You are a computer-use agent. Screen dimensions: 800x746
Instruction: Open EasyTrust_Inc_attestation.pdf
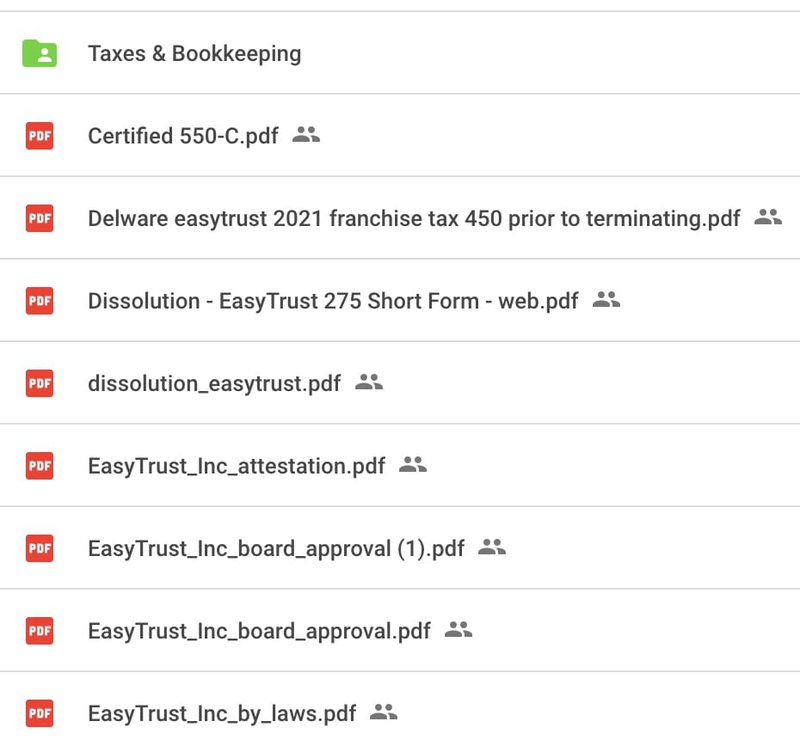[x=237, y=466]
